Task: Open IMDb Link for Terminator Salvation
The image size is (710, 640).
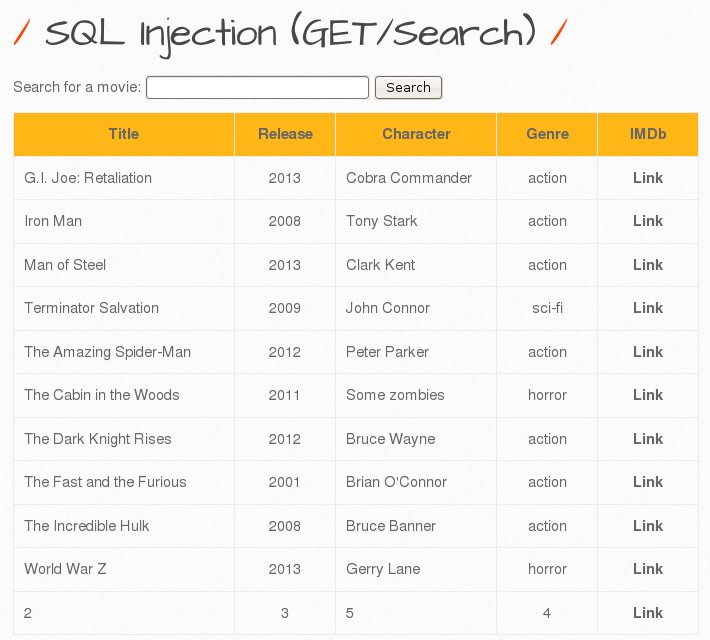Action: [648, 308]
